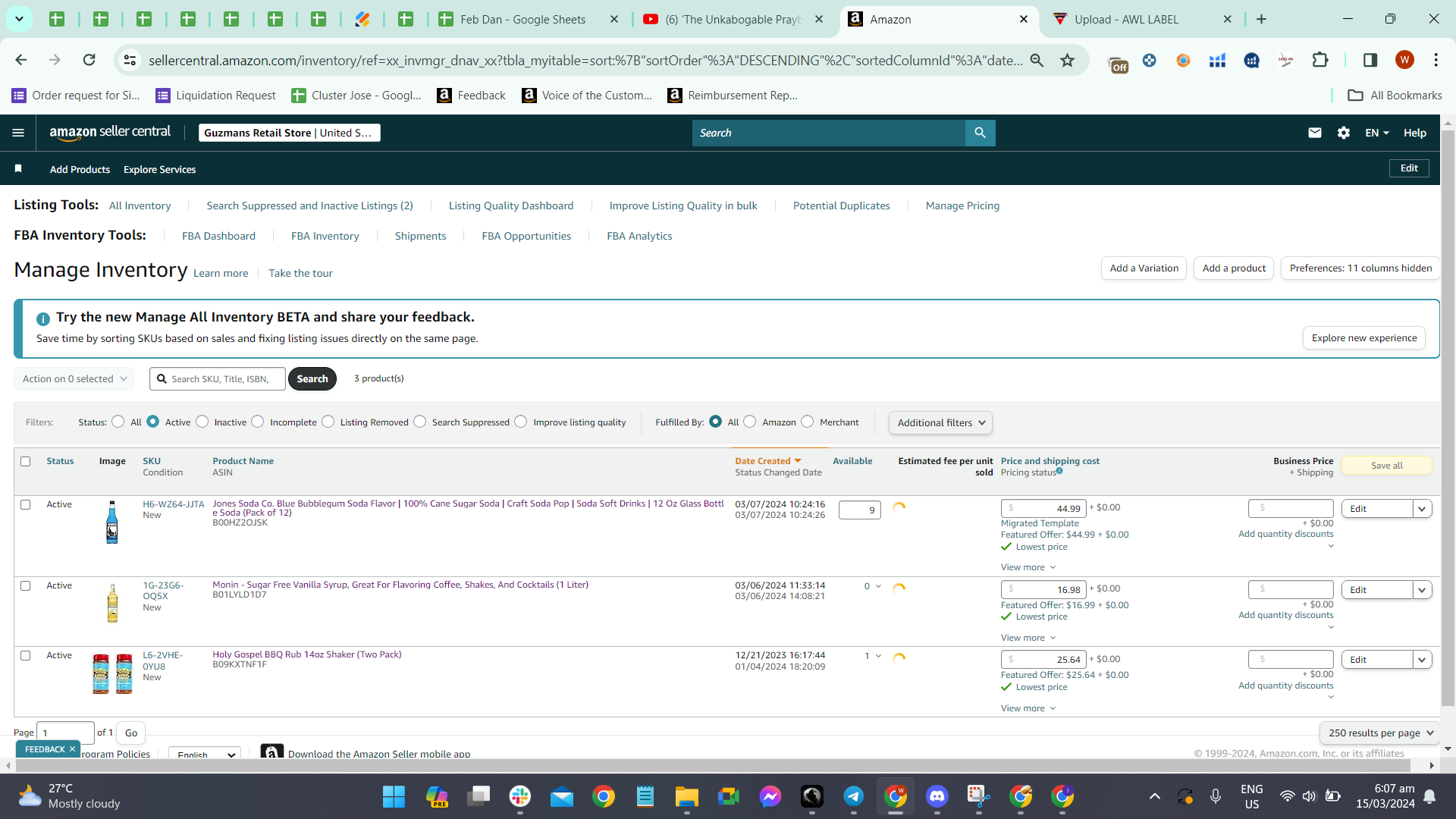Open the 250 results per page dropdown

[1380, 733]
